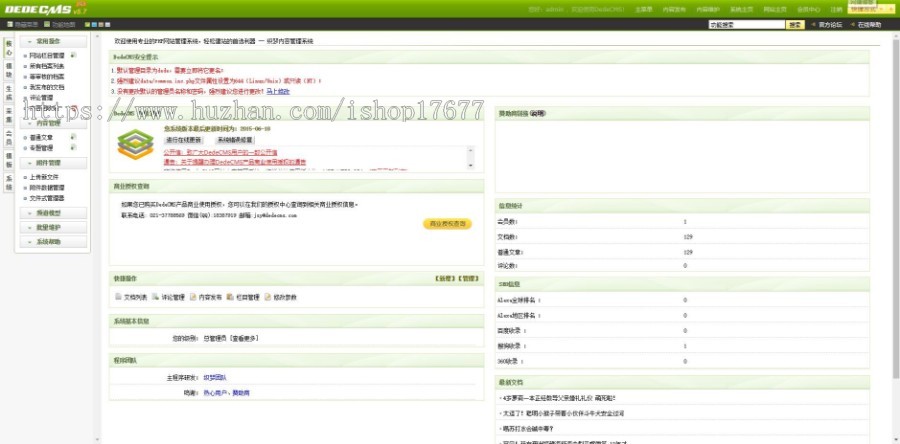Click the 评论管理 quick action icon

tap(156, 297)
